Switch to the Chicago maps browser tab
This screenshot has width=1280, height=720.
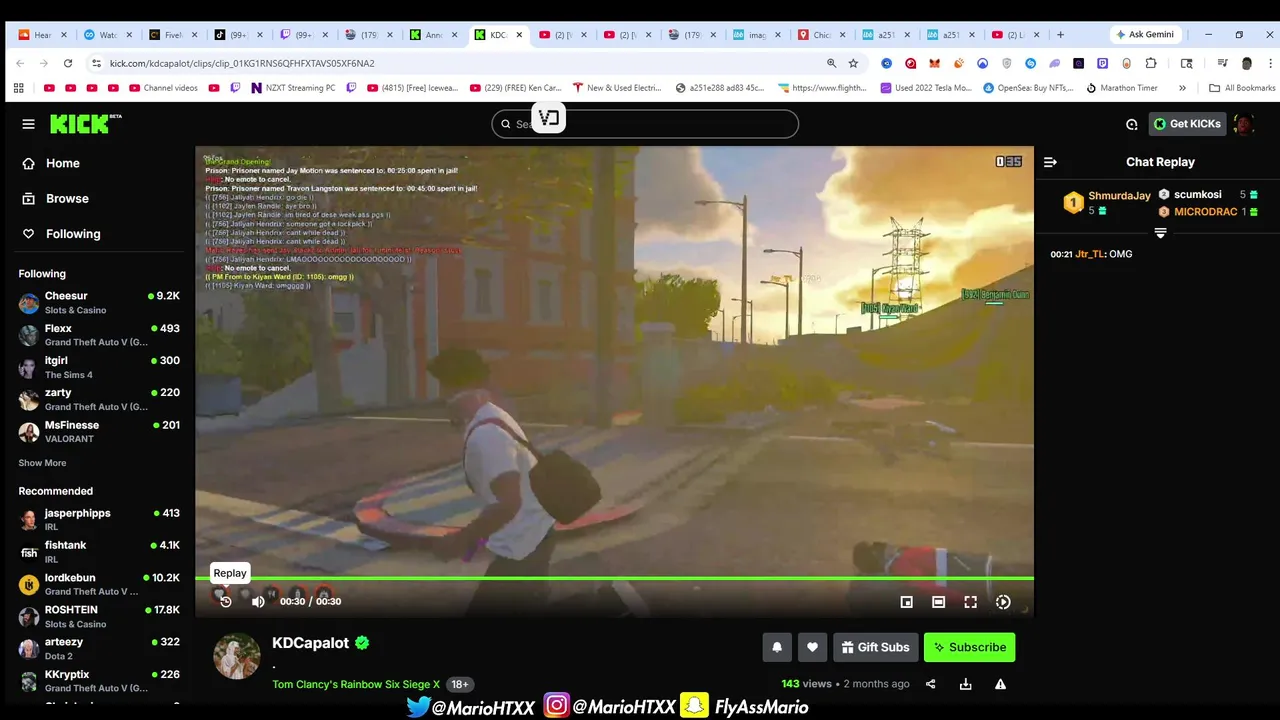[820, 34]
